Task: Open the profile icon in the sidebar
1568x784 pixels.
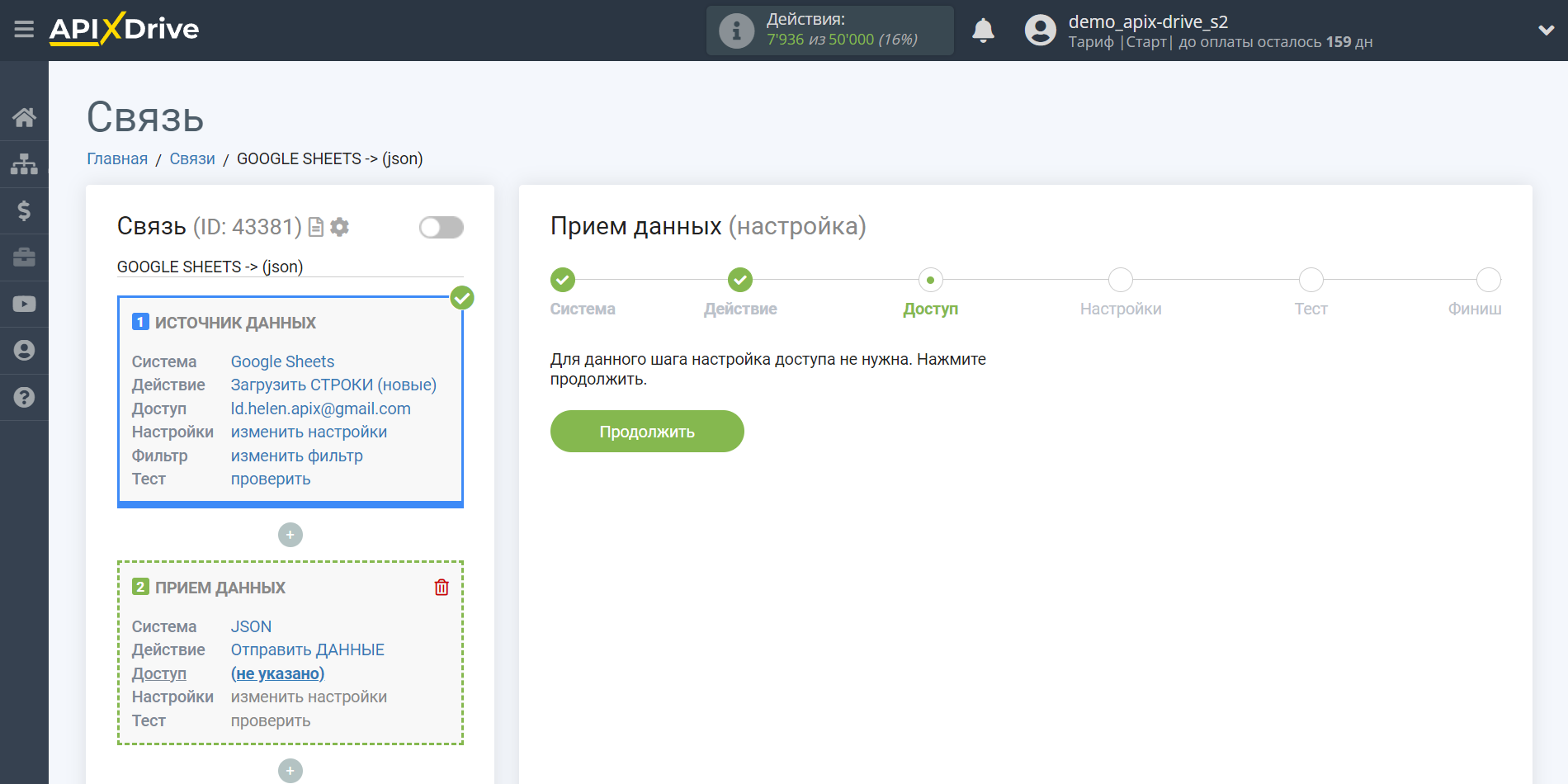Action: point(24,351)
